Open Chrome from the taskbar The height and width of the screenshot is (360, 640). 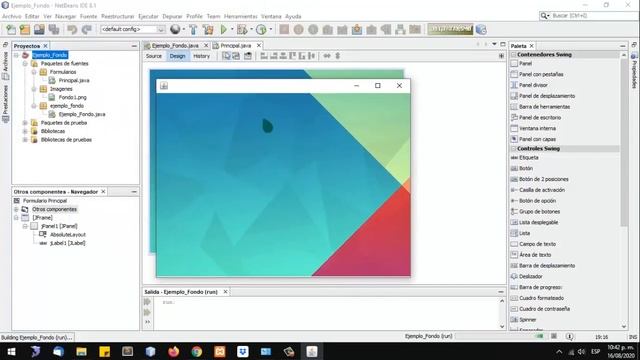tap(197, 351)
